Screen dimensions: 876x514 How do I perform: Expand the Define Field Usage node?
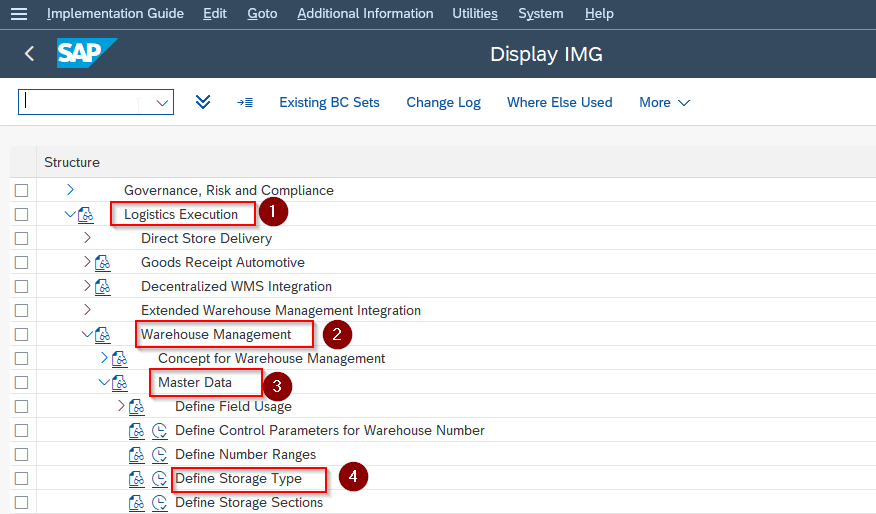[121, 406]
